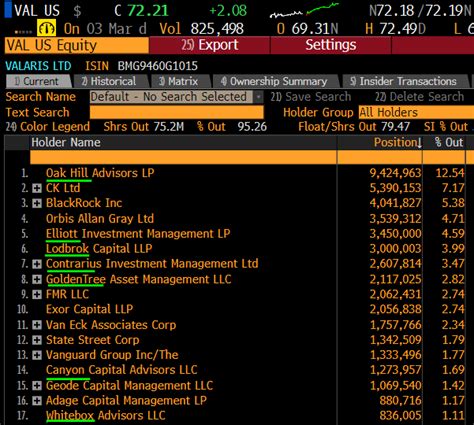Open the Holder Group All Holders dropdown
This screenshot has width=474, height=425.
tap(416, 113)
